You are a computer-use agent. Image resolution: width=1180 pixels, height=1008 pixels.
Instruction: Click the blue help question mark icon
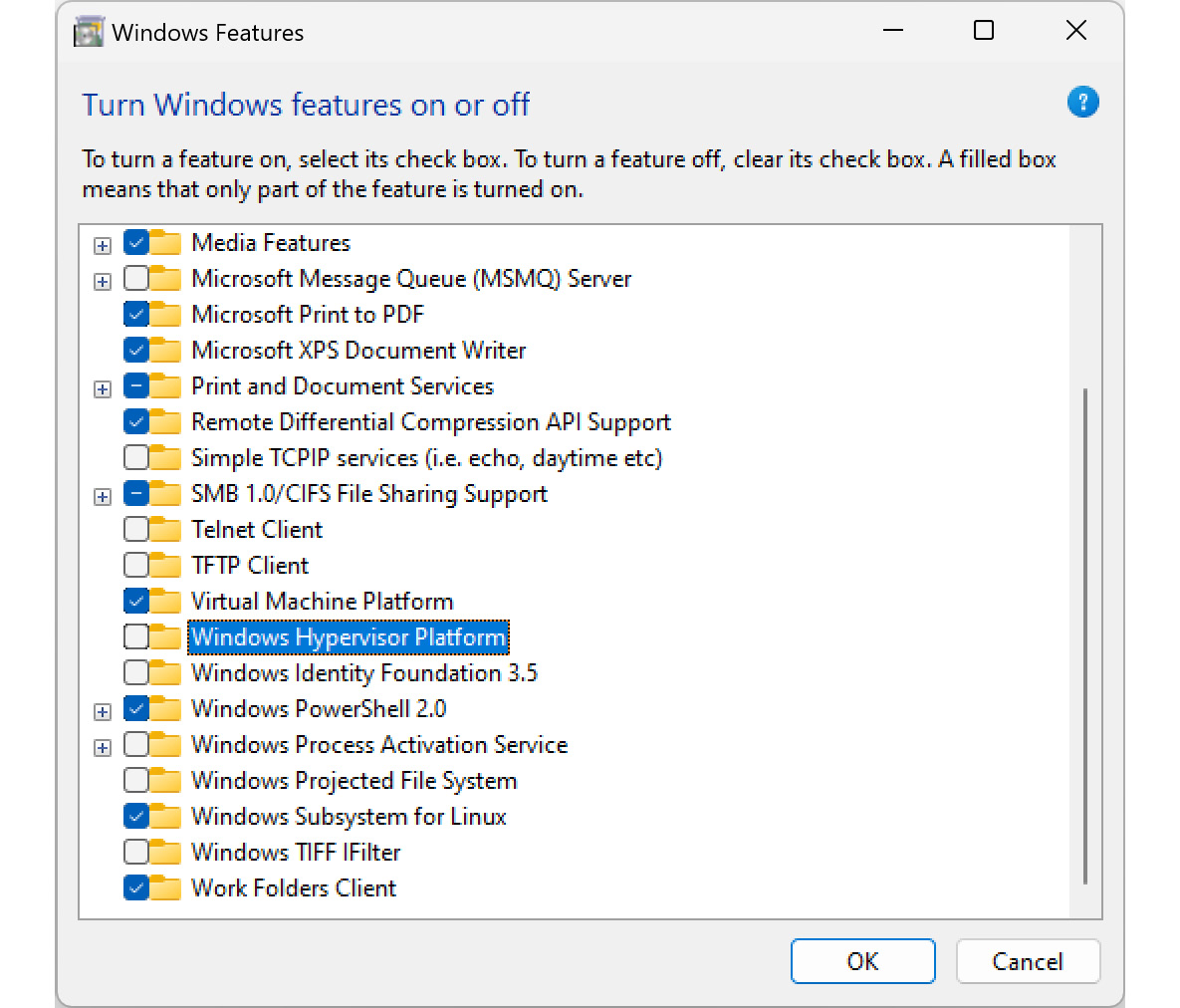1083,103
